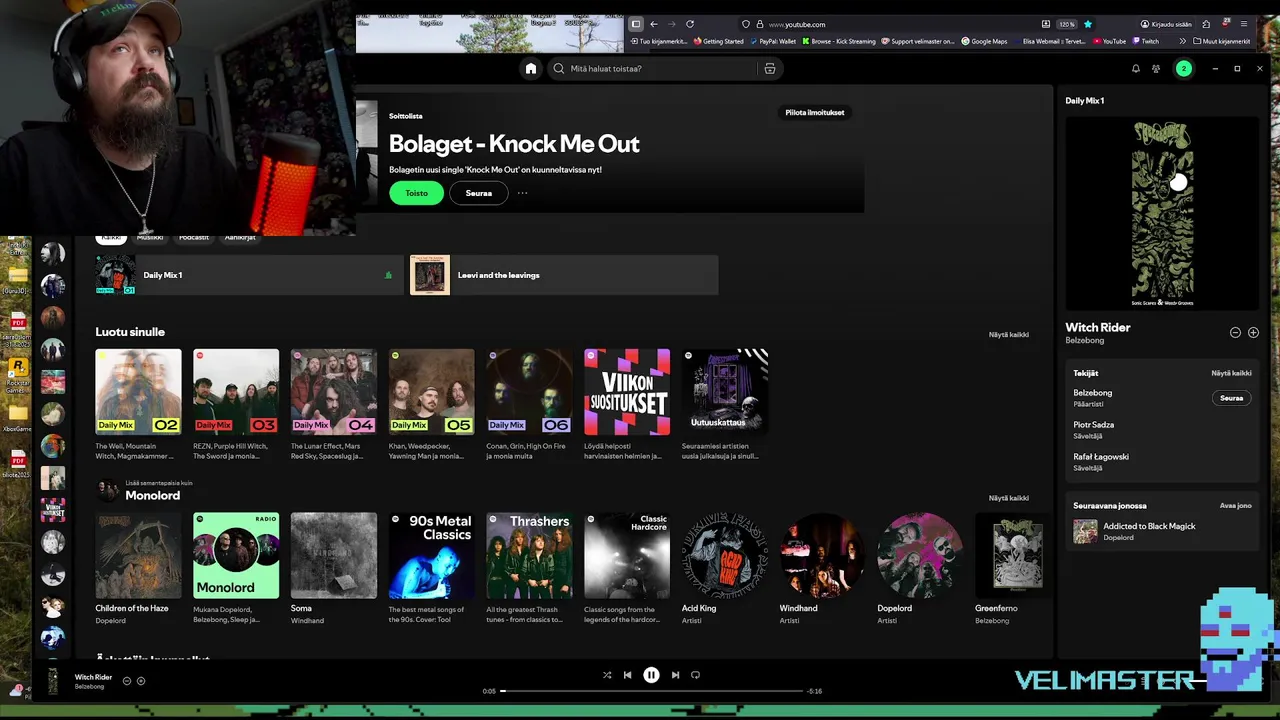Image resolution: width=1280 pixels, height=720 pixels.
Task: Open Monolord Radio card
Action: [x=236, y=569]
